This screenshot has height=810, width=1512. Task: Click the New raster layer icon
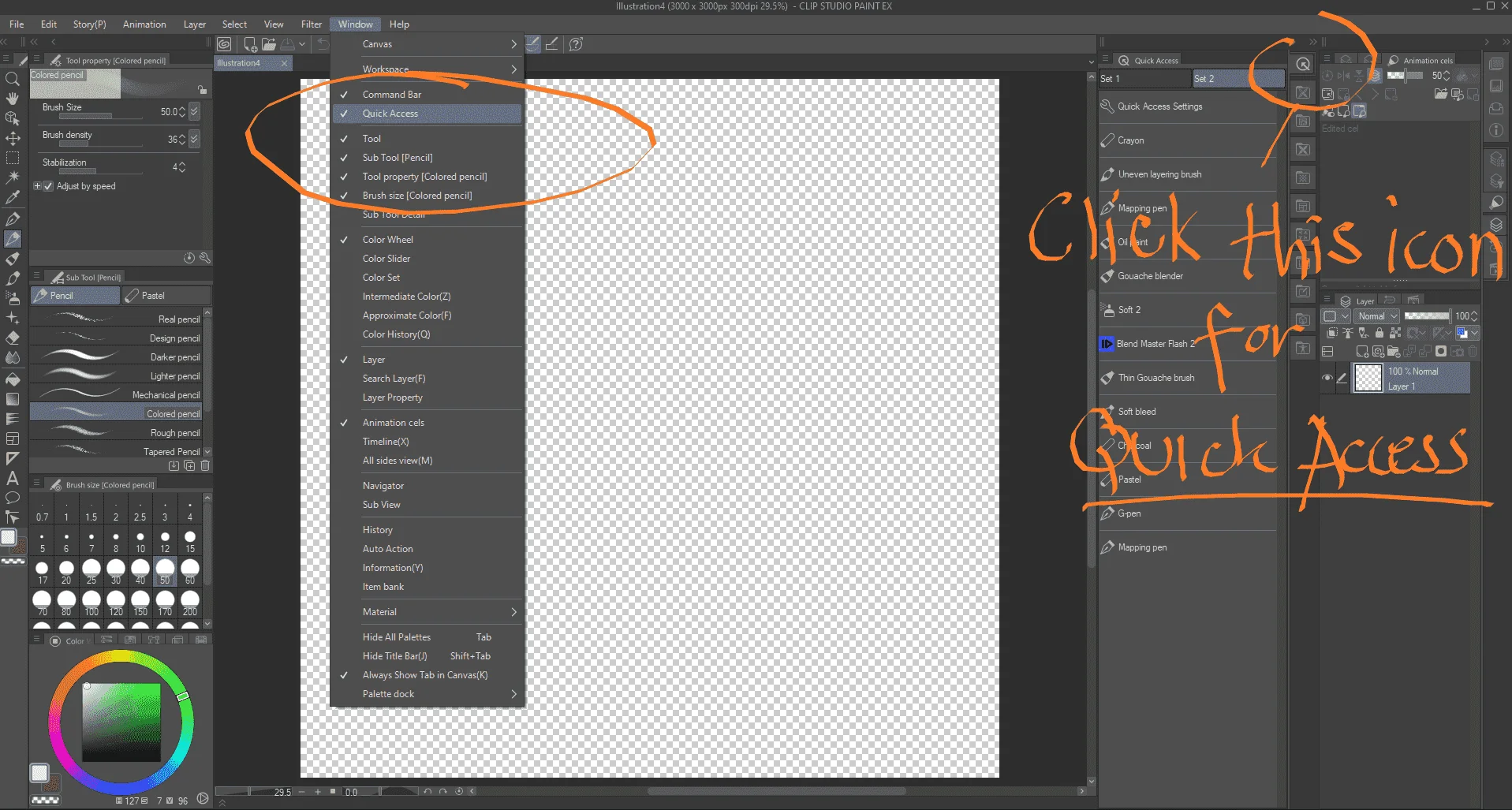click(x=1362, y=351)
